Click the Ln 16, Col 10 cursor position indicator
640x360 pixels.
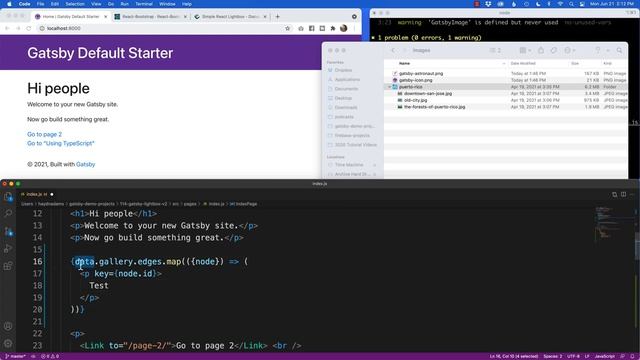pyautogui.click(x=514, y=356)
